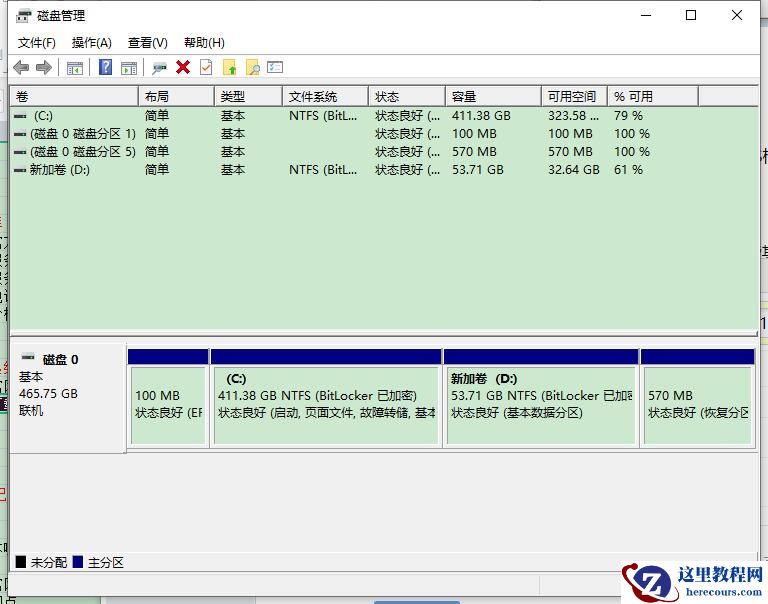Image resolution: width=768 pixels, height=604 pixels.
Task: Click the red X delete icon
Action: point(183,67)
